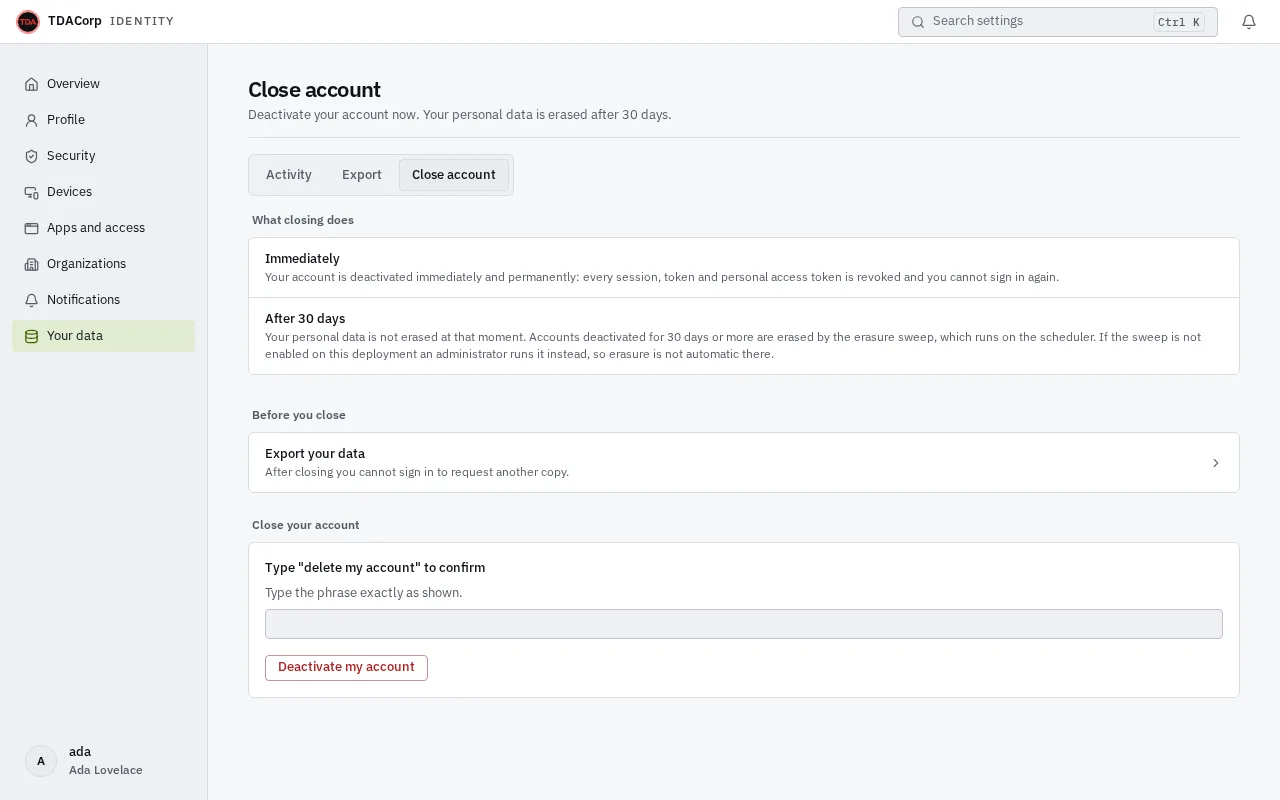Viewport: 1280px width, 800px height.
Task: Click the search magnifier icon
Action: coord(918,22)
